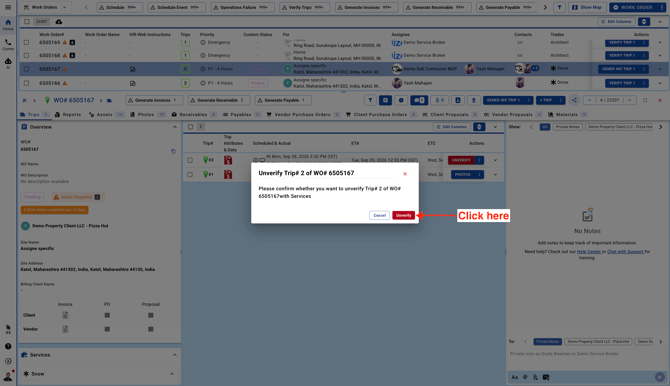
Task: Go to previous alert chips using left chevron
Action: click(86, 7)
